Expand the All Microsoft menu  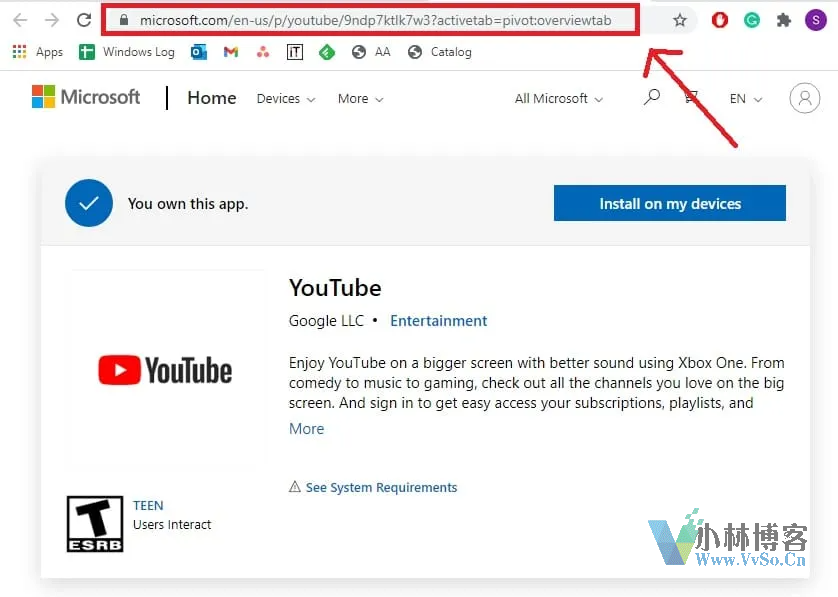click(559, 99)
